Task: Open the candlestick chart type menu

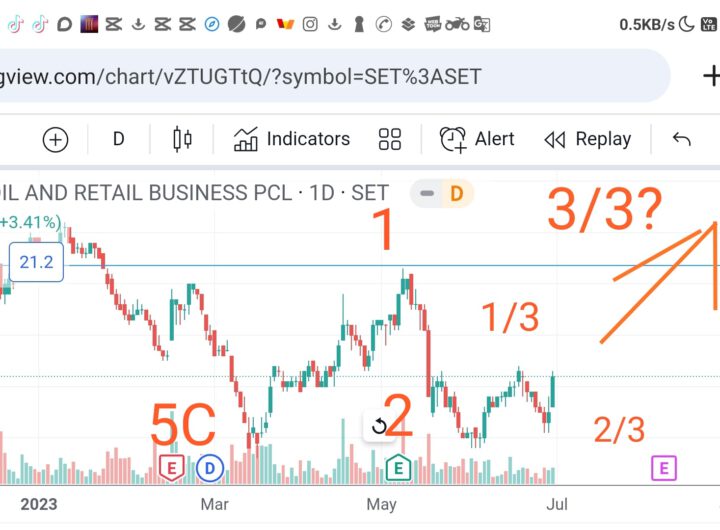Action: (x=182, y=139)
